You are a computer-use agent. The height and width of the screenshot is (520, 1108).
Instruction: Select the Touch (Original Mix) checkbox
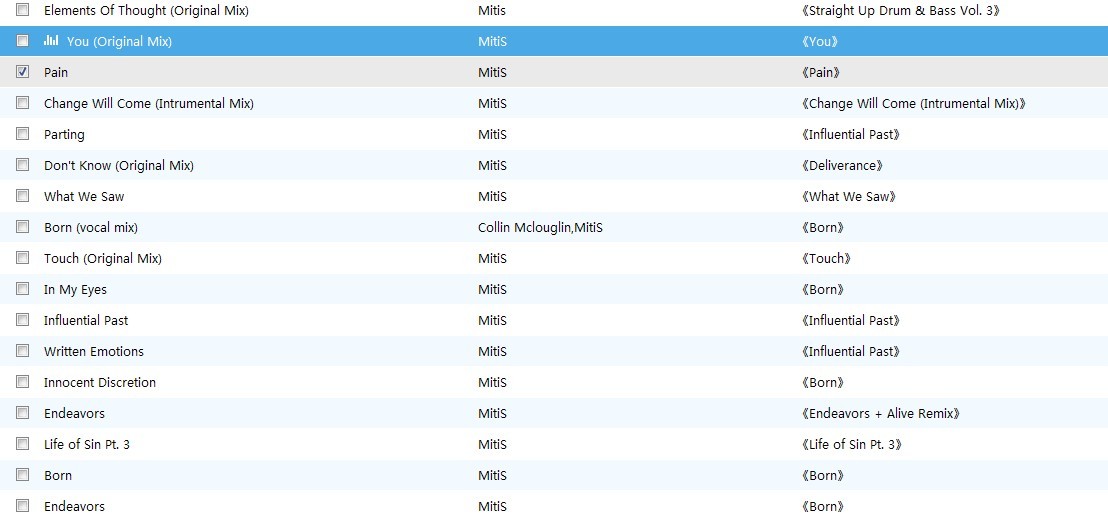[x=23, y=259]
